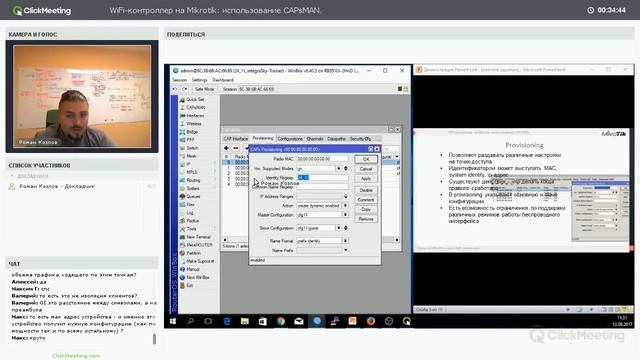Expand Name Prefix field arrow
640x360 pixels.
tap(345, 250)
